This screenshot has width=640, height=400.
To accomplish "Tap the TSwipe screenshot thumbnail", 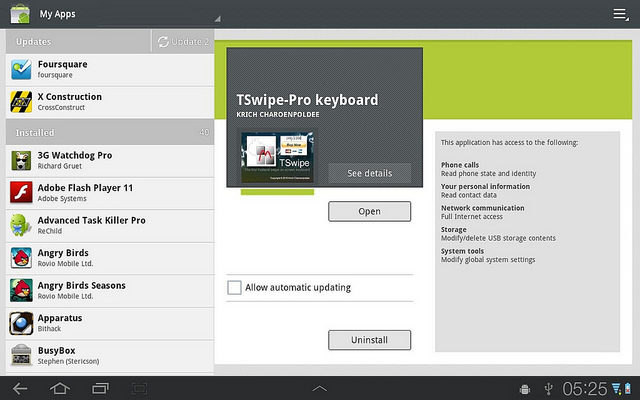I will (278, 157).
